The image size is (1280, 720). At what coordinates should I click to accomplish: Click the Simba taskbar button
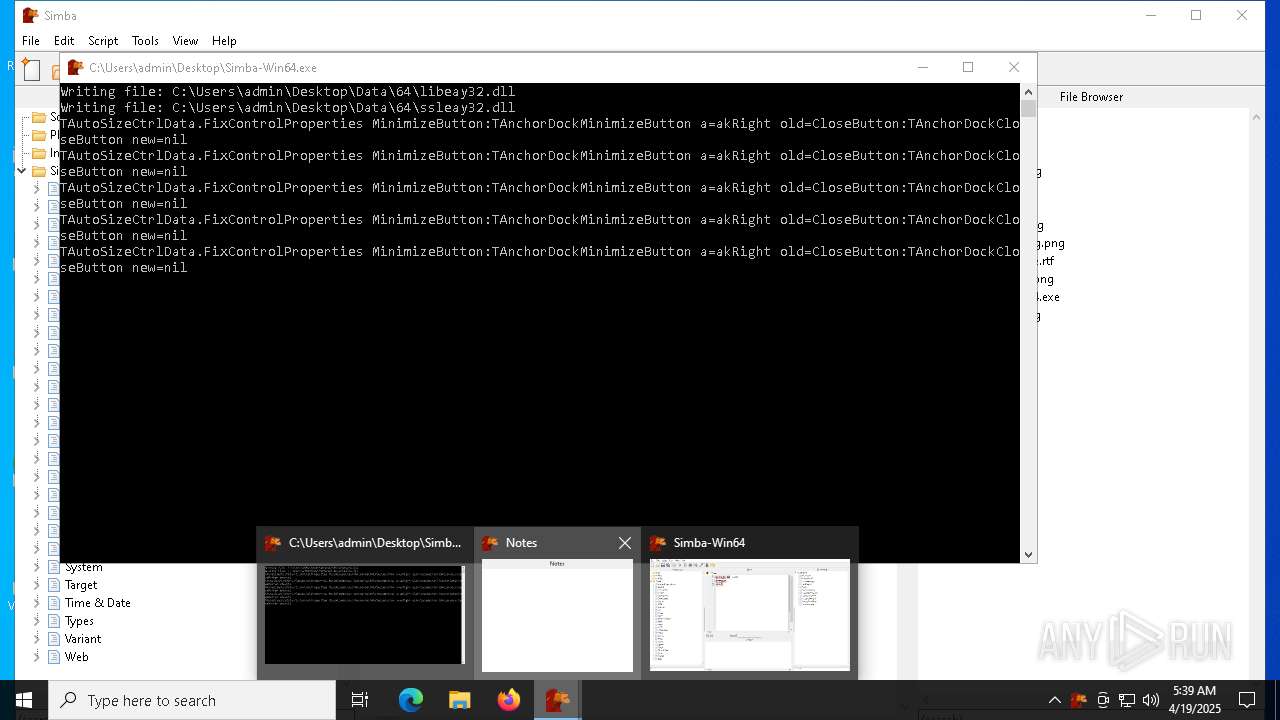[x=557, y=700]
